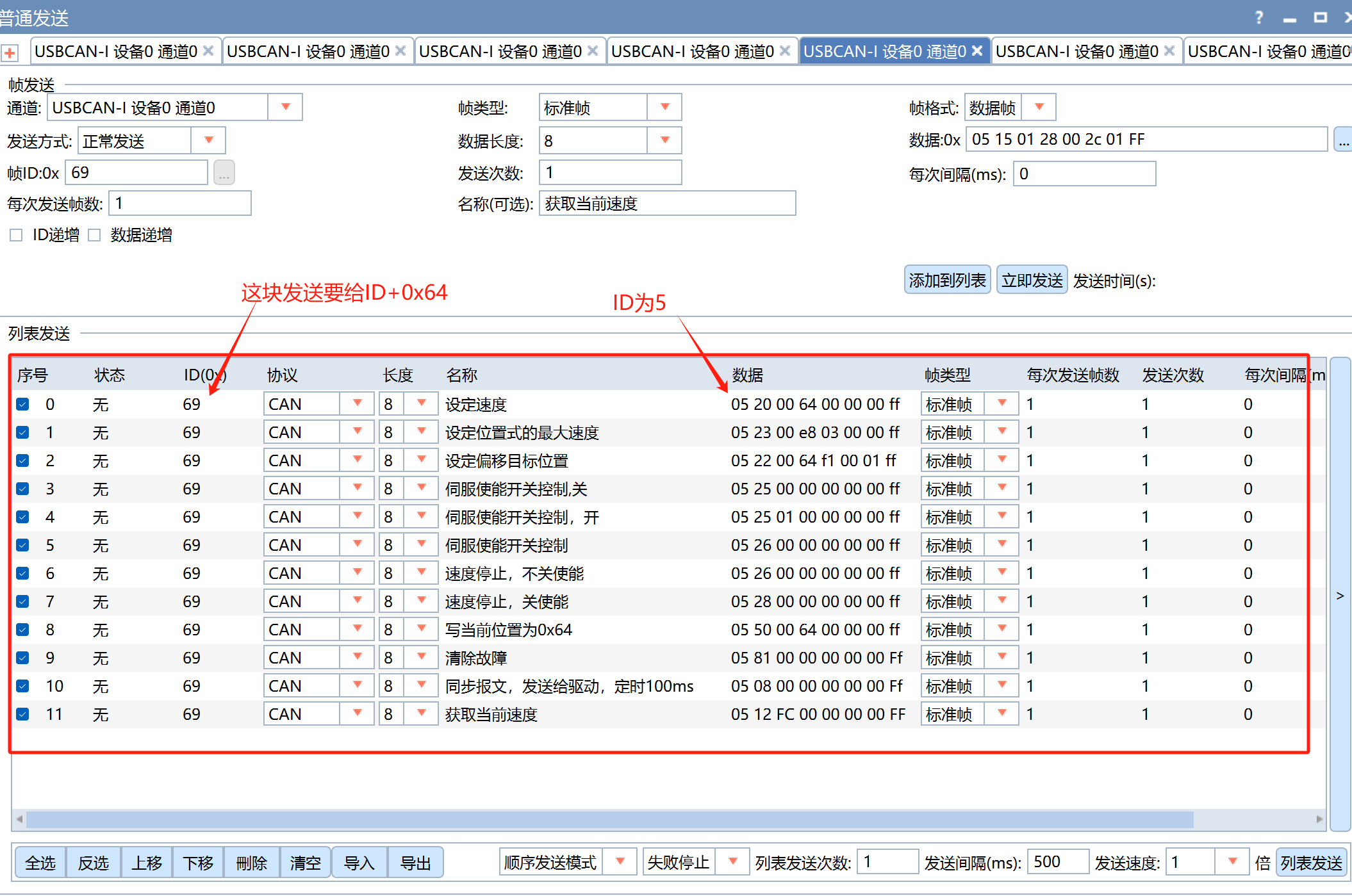Screen dimensions: 1352x896
Task: Uncheck row 0 设定速度 checkbox
Action: click(22, 404)
